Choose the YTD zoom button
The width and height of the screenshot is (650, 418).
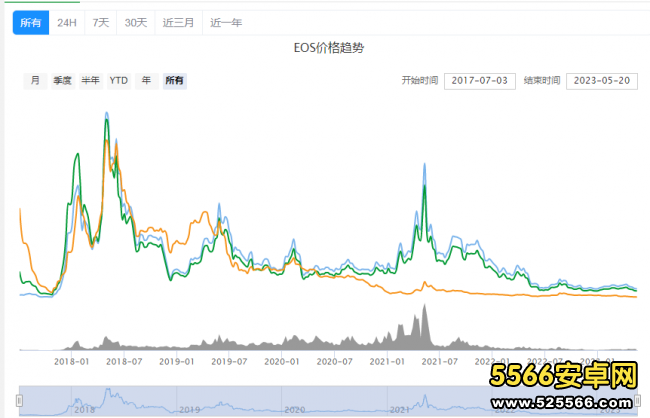pos(119,80)
